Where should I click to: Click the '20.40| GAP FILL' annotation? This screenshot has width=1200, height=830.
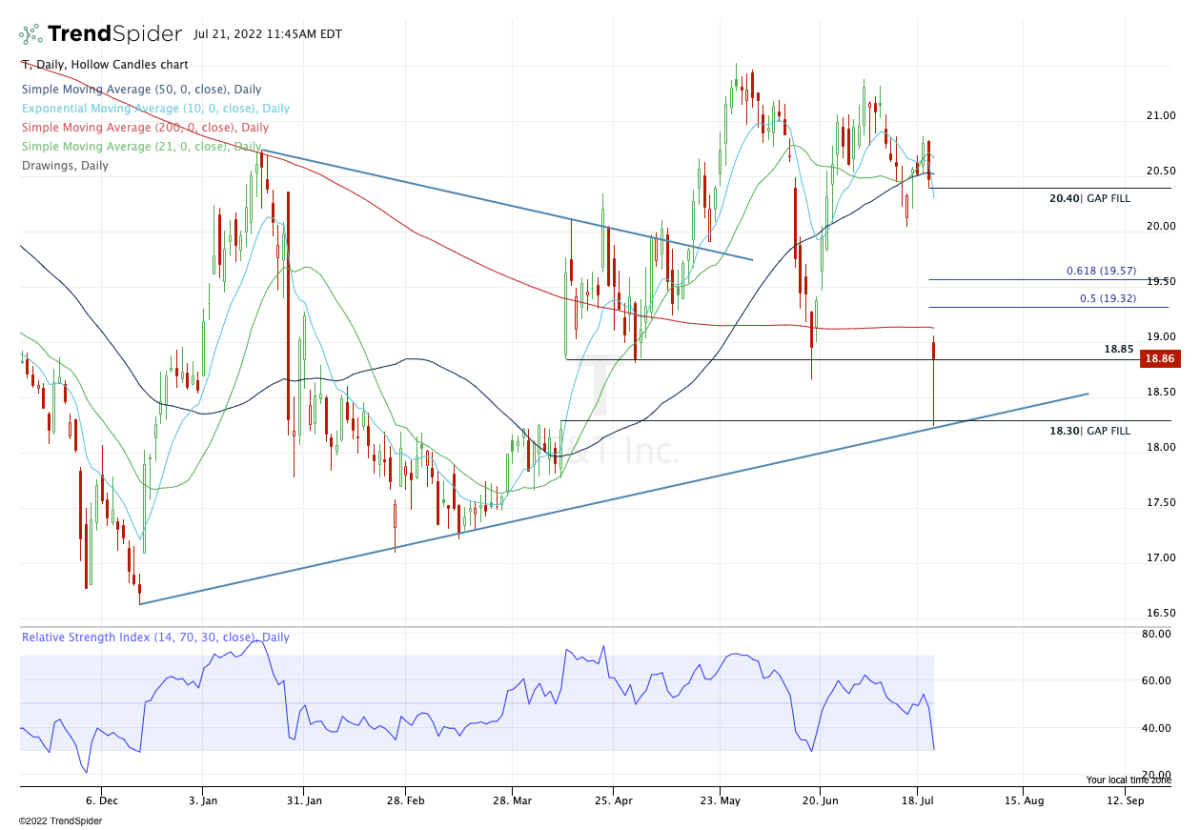coord(1090,199)
